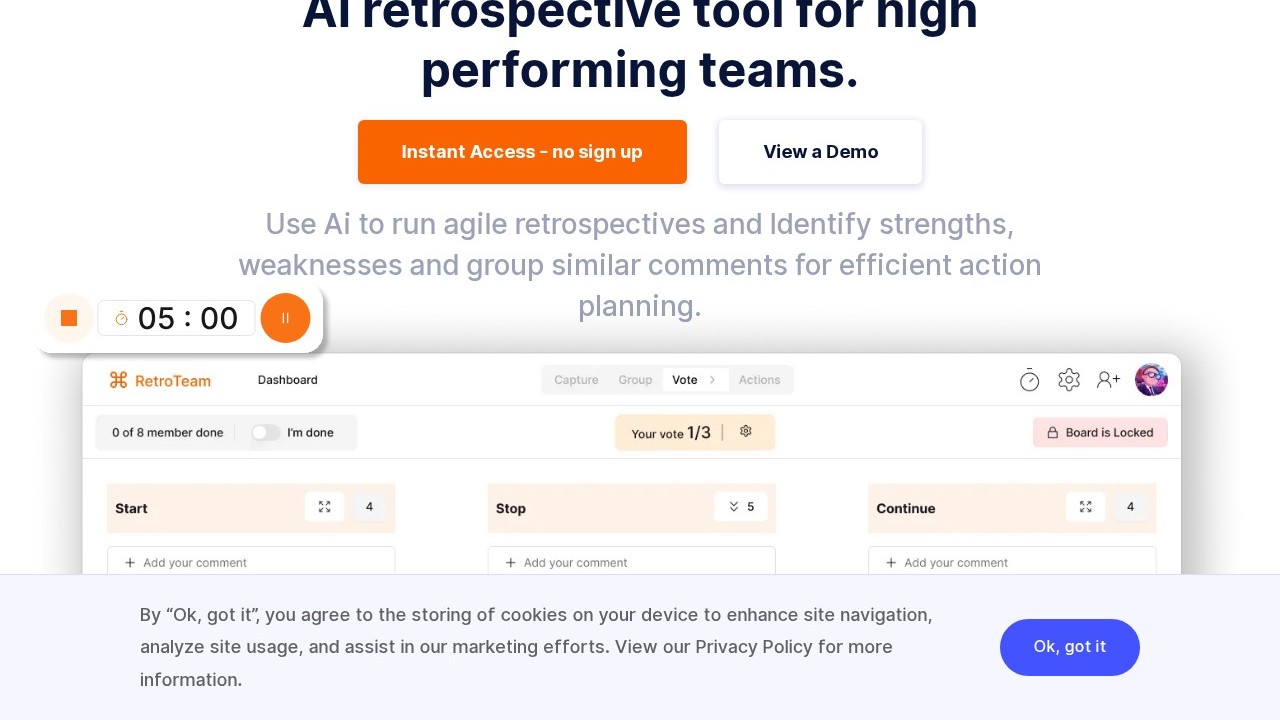Click the chevron next to the Vote step
This screenshot has width=1280, height=720.
coord(713,380)
